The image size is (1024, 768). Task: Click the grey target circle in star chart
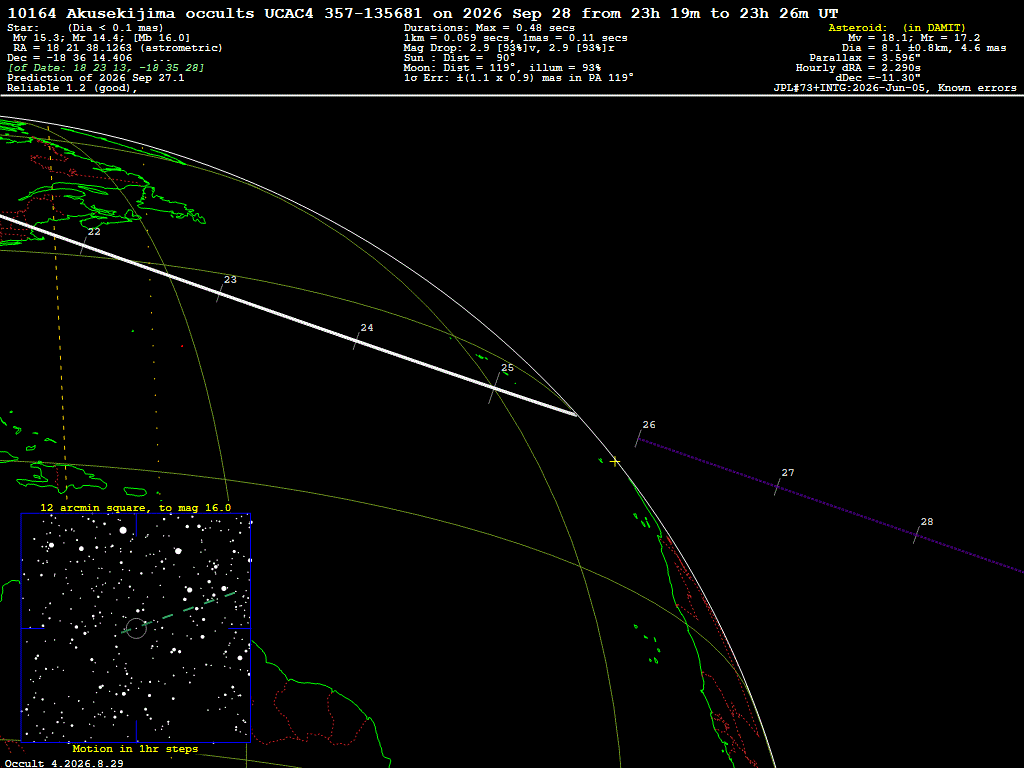(x=136, y=628)
